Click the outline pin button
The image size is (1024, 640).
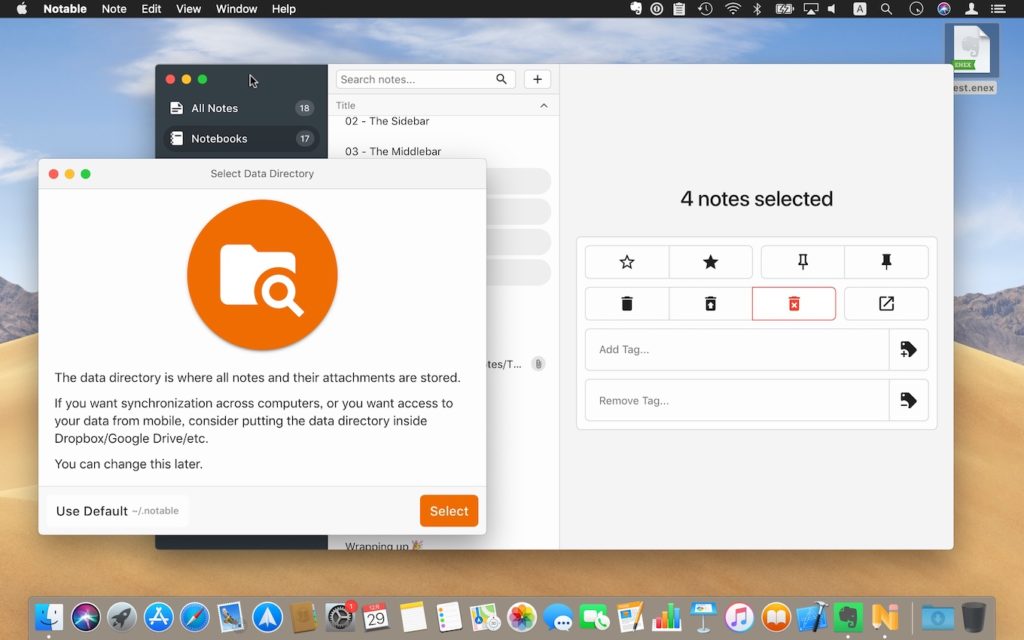pyautogui.click(x=802, y=262)
